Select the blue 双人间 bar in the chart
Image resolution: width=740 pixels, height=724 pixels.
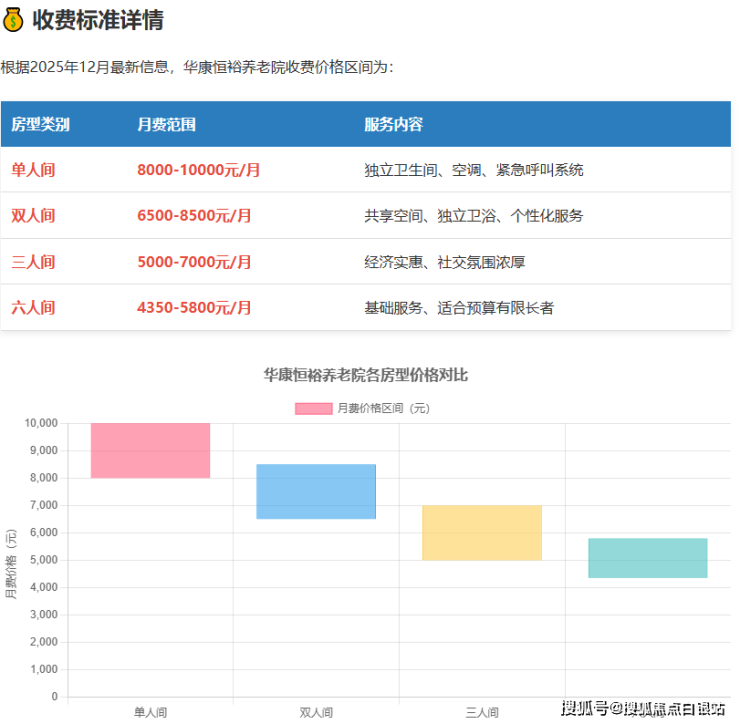coord(316,491)
